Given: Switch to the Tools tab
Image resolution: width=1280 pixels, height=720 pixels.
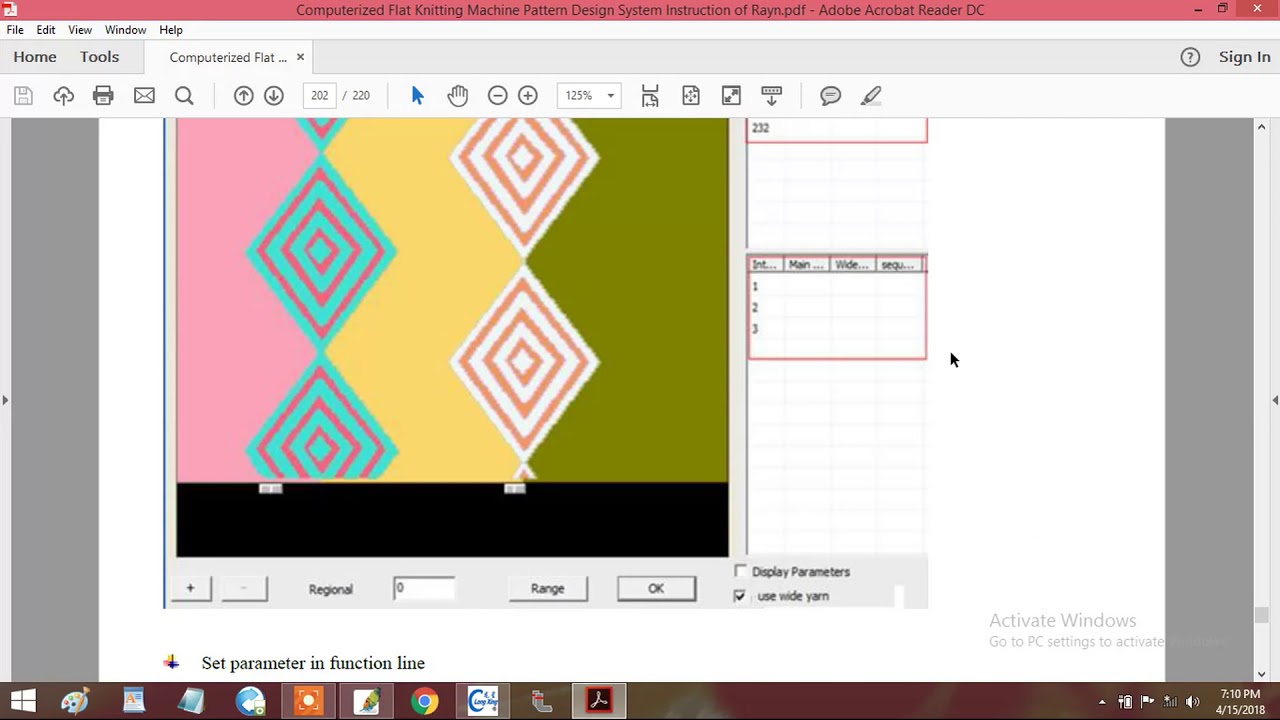Looking at the screenshot, I should point(100,57).
